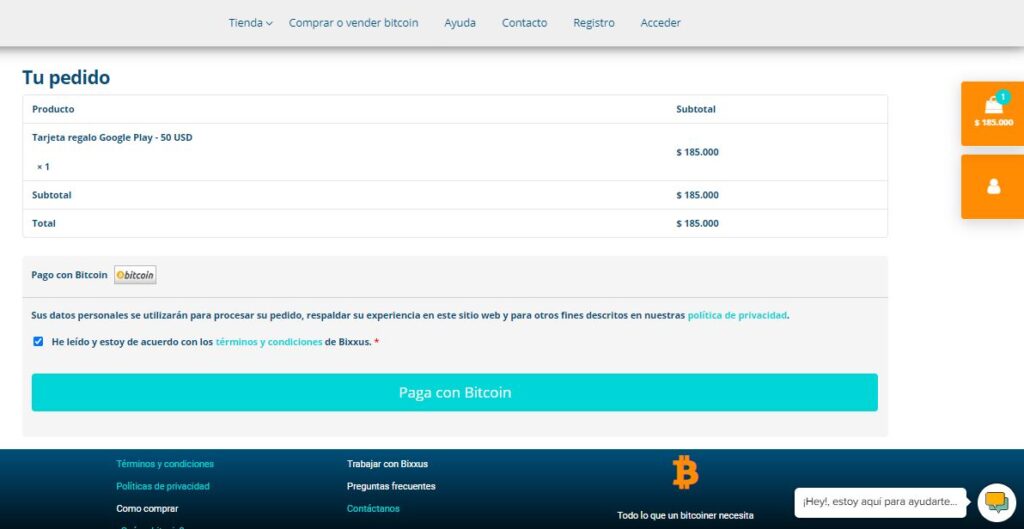Image resolution: width=1024 pixels, height=529 pixels.
Task: Open the Ayuda menu item
Action: [x=460, y=23]
